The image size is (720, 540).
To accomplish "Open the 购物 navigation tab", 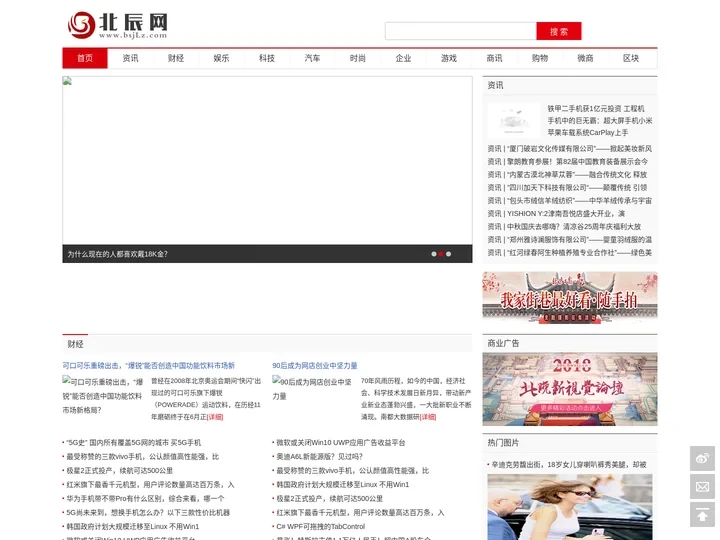I will tap(540, 58).
